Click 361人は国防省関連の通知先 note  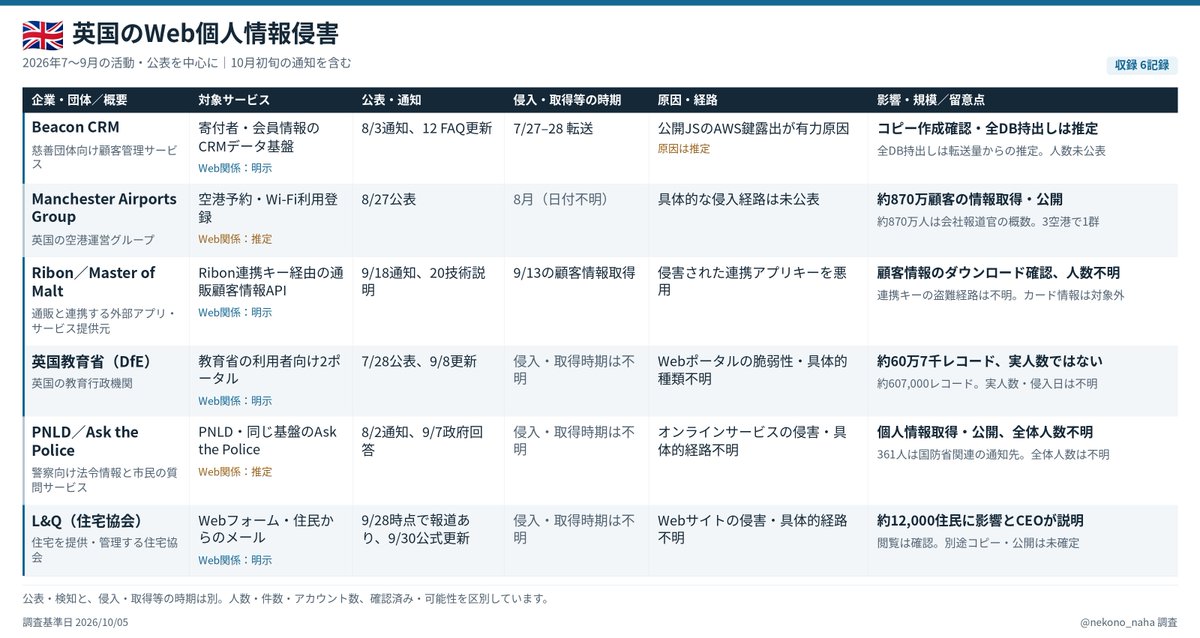click(993, 454)
